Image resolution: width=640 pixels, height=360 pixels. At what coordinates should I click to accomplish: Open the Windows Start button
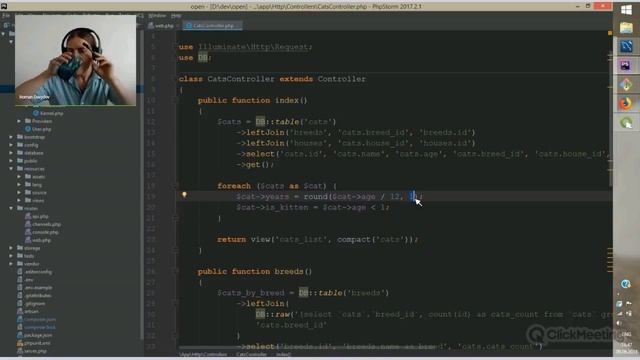pyautogui.click(x=626, y=9)
